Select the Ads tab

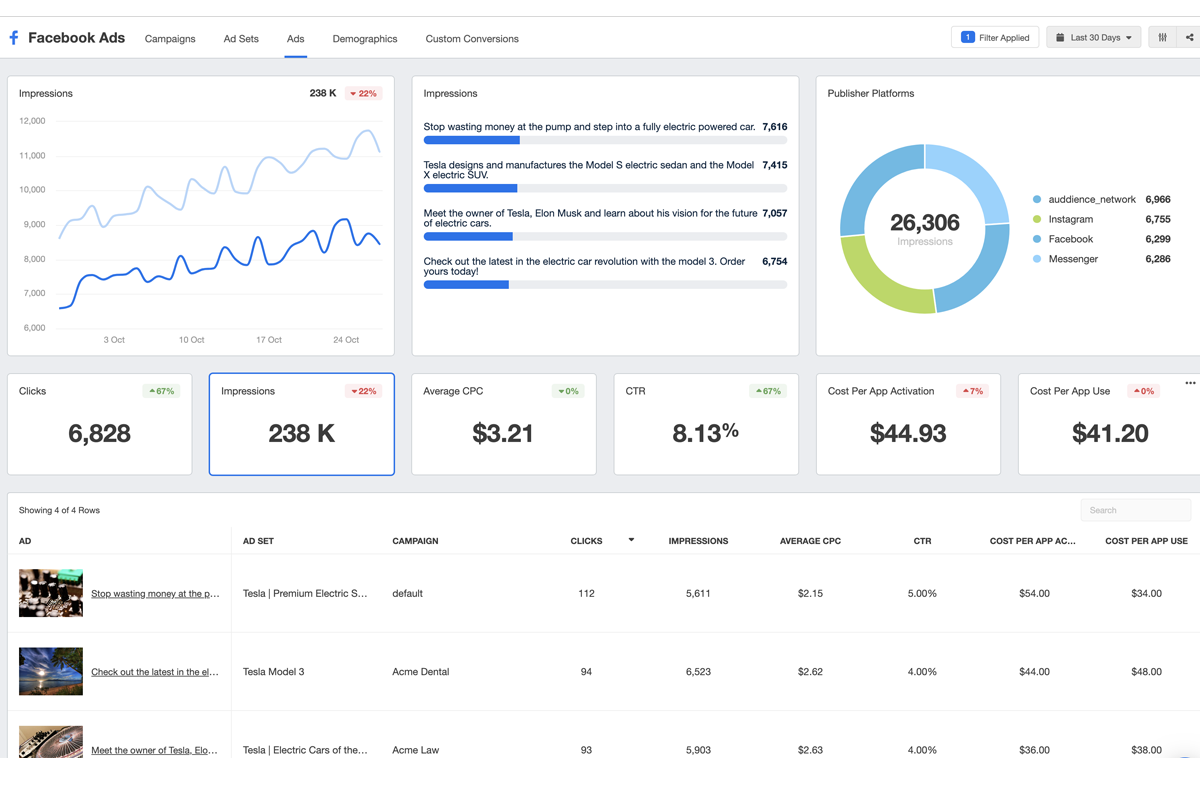295,39
